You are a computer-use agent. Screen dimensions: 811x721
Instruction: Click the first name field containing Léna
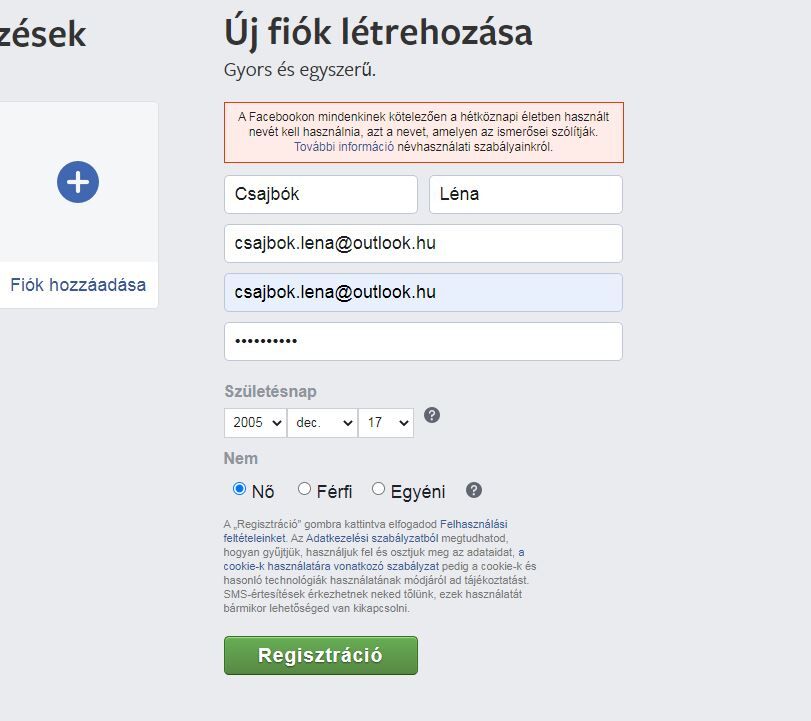(x=525, y=194)
